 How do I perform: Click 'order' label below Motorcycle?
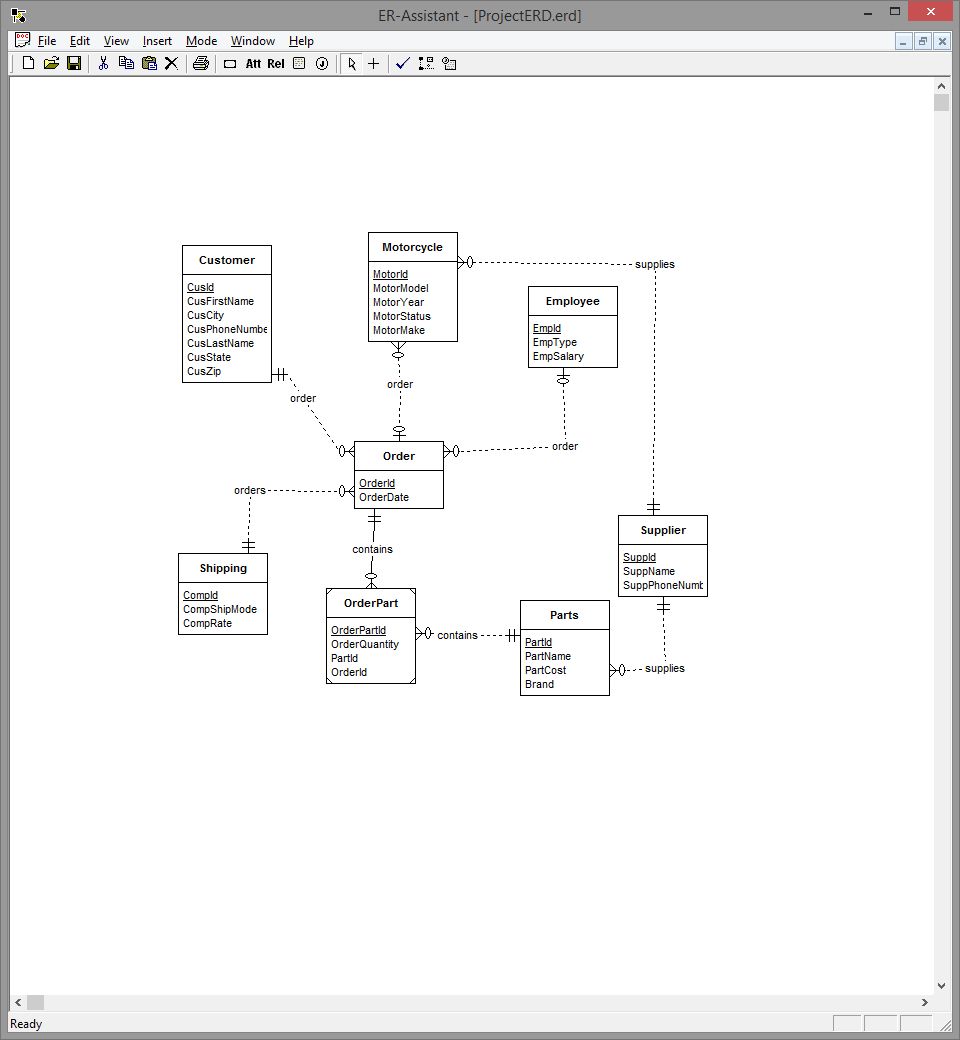(400, 384)
